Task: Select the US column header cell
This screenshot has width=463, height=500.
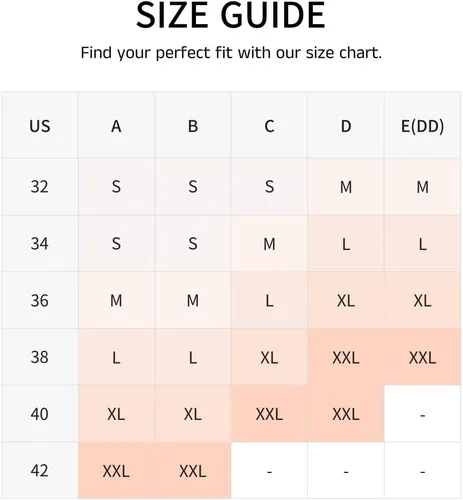Action: [40, 125]
